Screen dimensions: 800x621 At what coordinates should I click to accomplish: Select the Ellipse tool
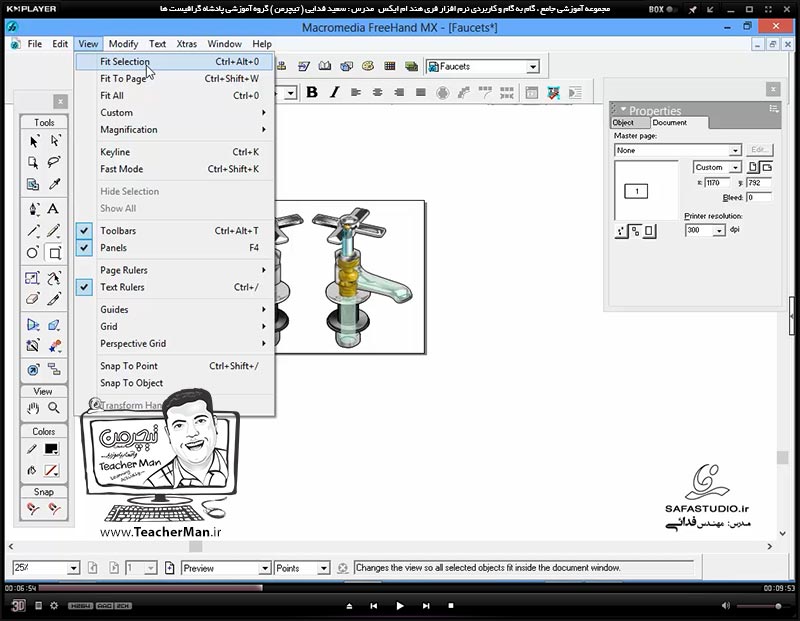(x=32, y=253)
